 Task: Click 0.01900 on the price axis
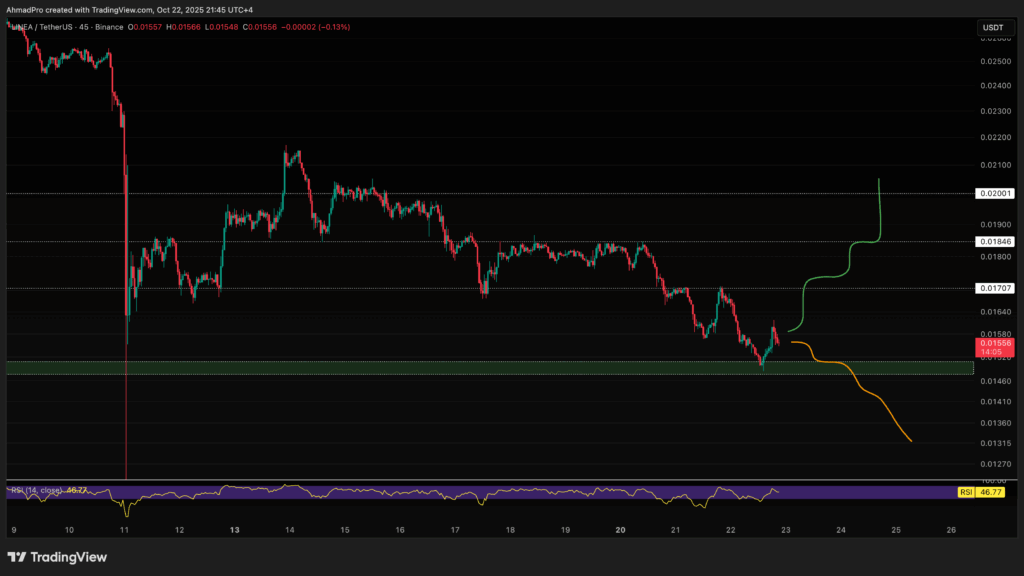pyautogui.click(x=995, y=225)
